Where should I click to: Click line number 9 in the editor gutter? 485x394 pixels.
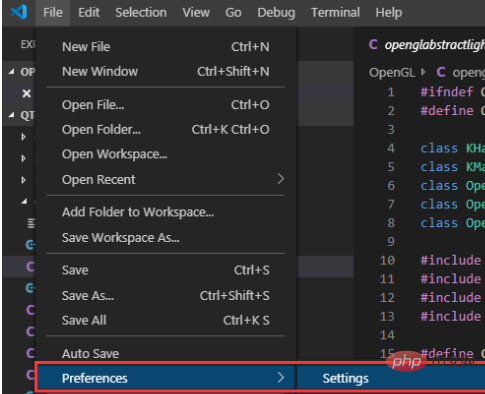tap(391, 241)
